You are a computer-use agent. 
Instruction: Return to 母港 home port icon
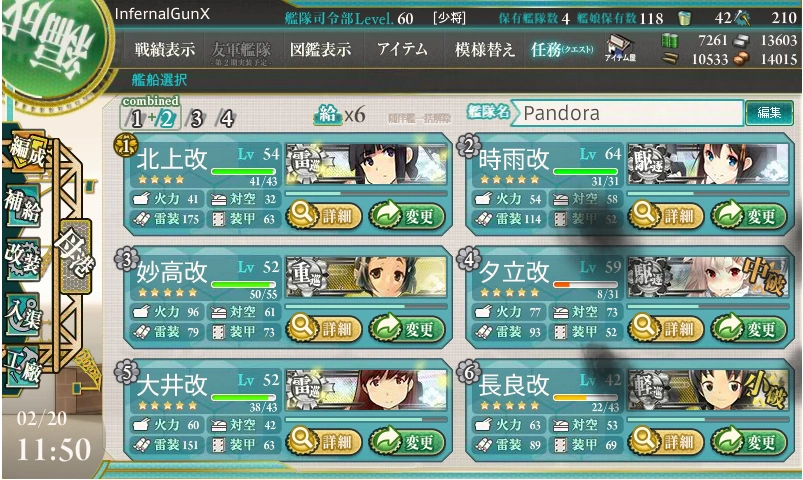76,255
